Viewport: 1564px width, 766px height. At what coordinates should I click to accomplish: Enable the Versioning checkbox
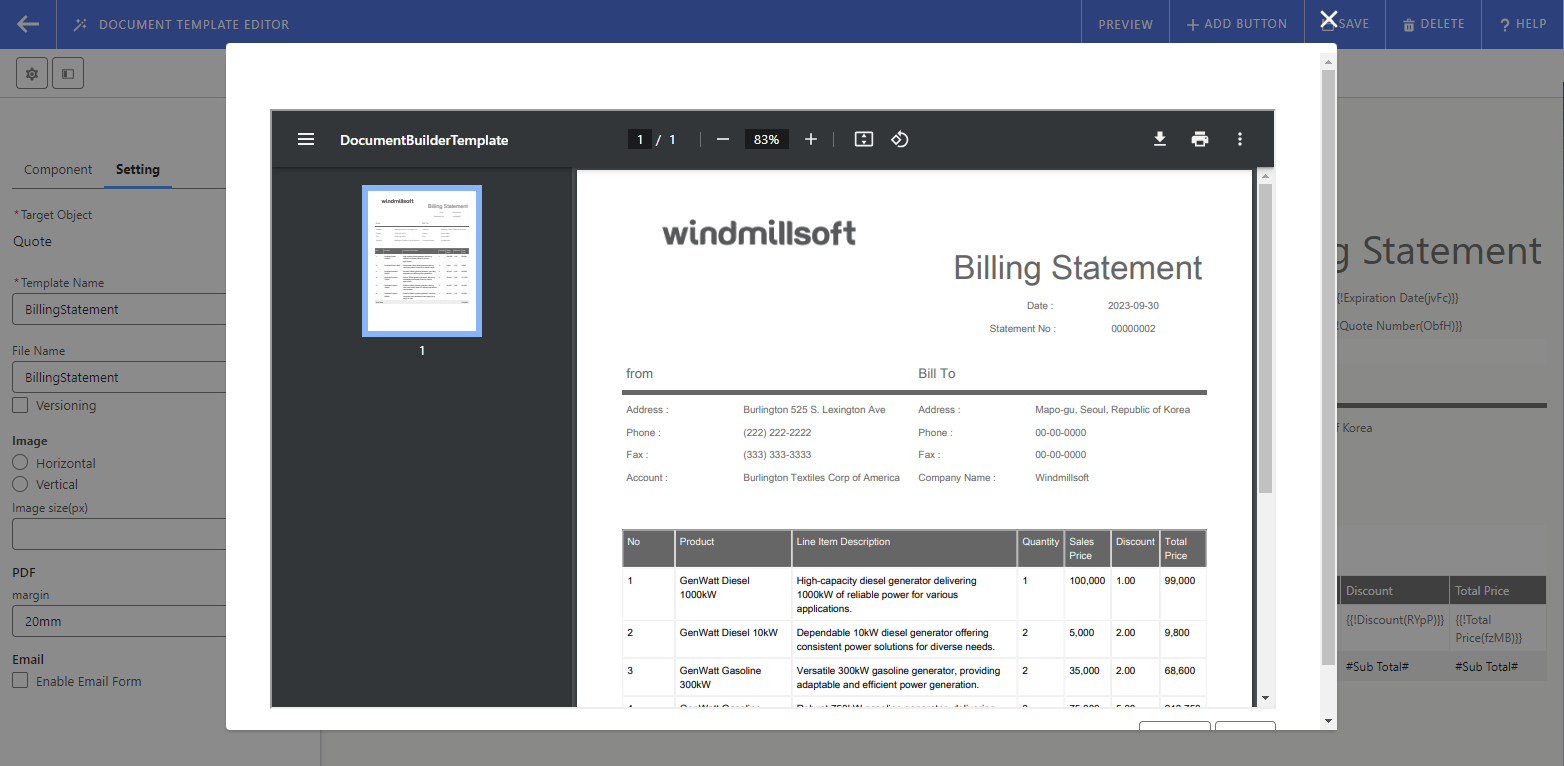click(20, 405)
